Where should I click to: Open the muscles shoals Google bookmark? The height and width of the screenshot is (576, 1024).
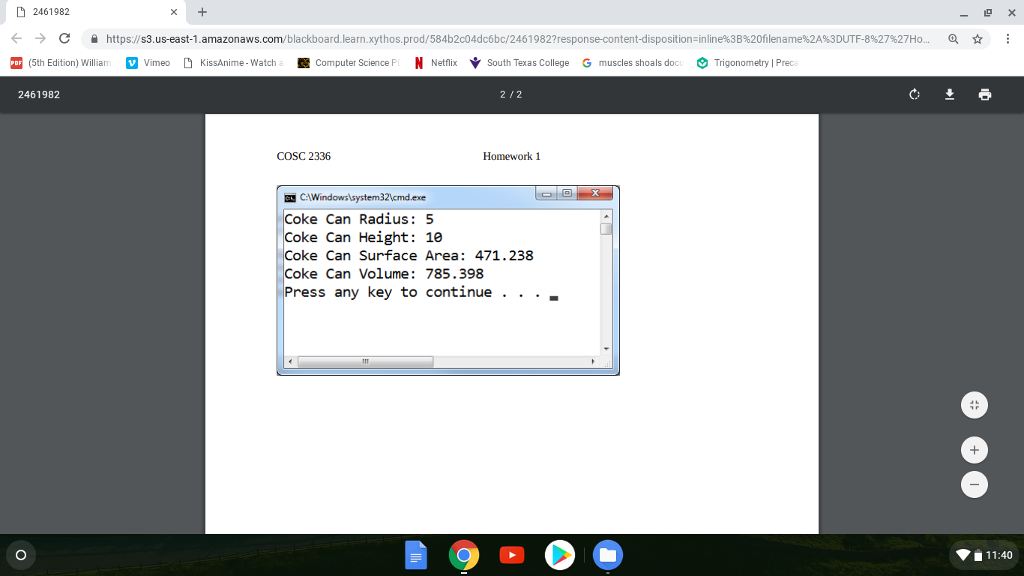(x=633, y=63)
